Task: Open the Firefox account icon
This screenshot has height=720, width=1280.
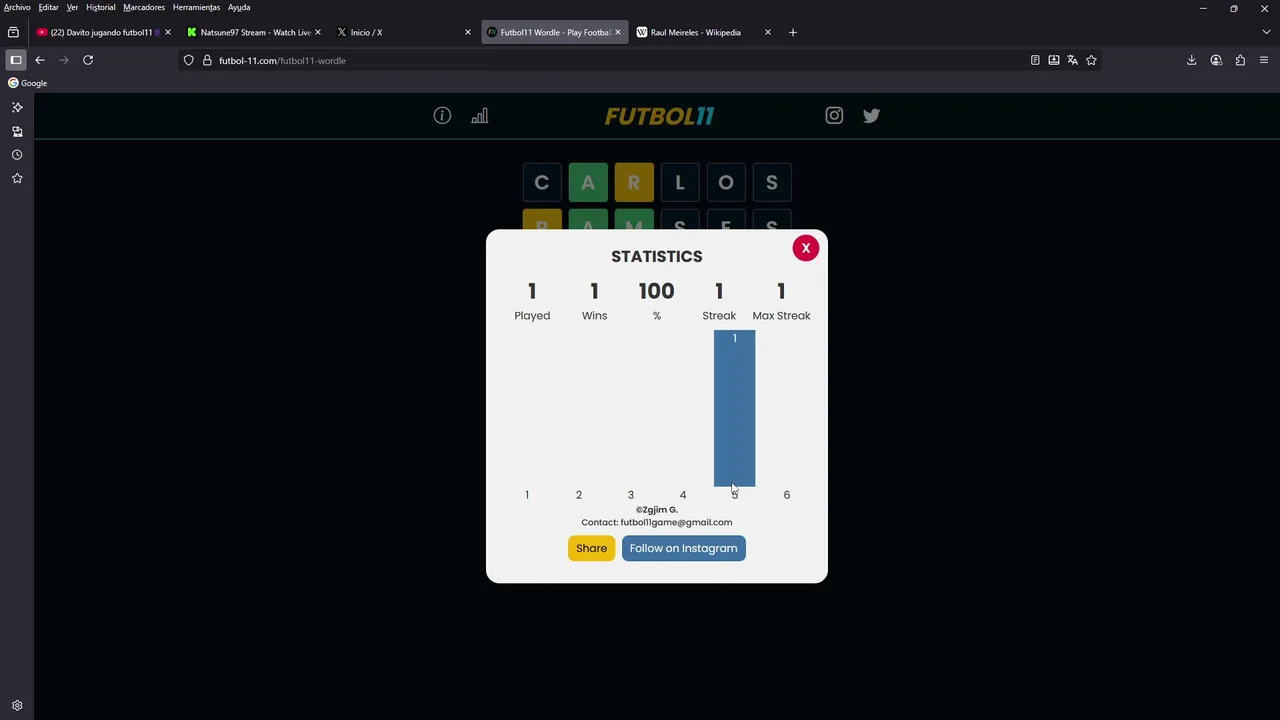Action: pos(1216,60)
